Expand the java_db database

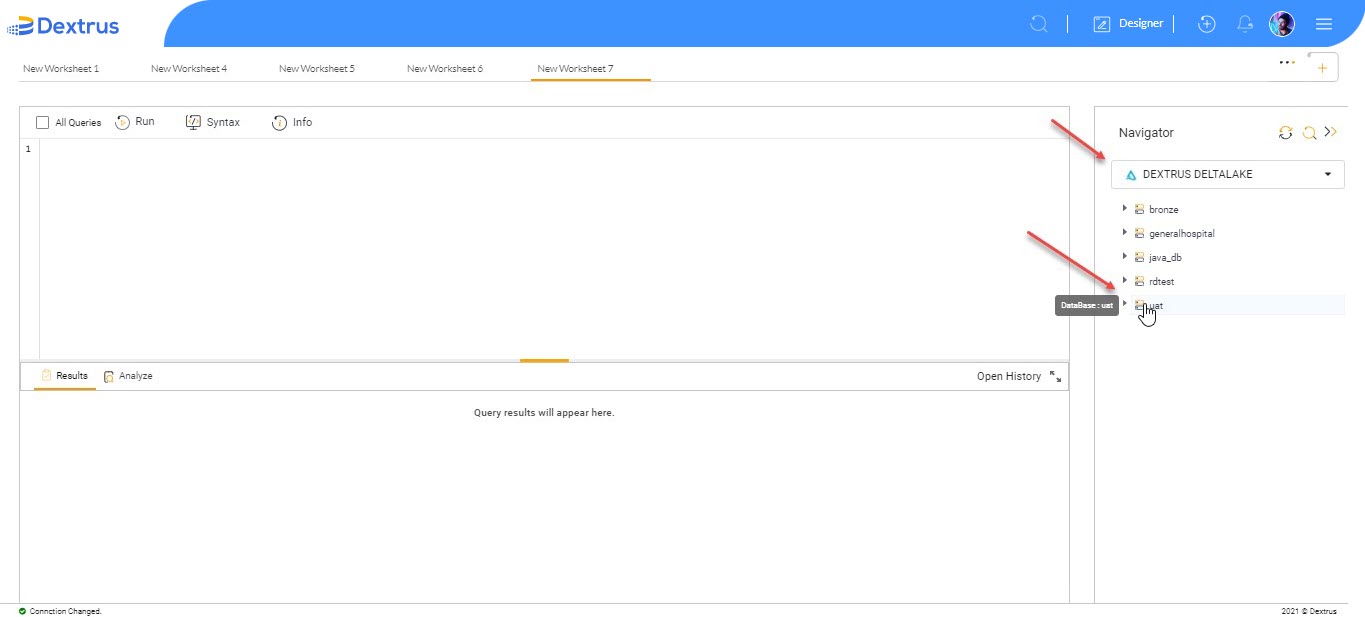point(1125,256)
